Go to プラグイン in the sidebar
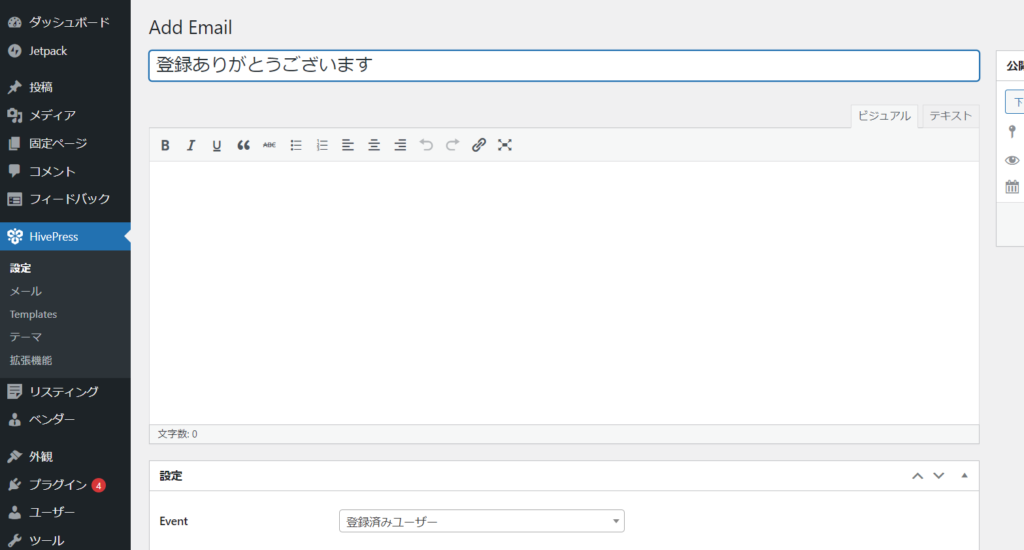The height and width of the screenshot is (550, 1024). point(58,485)
